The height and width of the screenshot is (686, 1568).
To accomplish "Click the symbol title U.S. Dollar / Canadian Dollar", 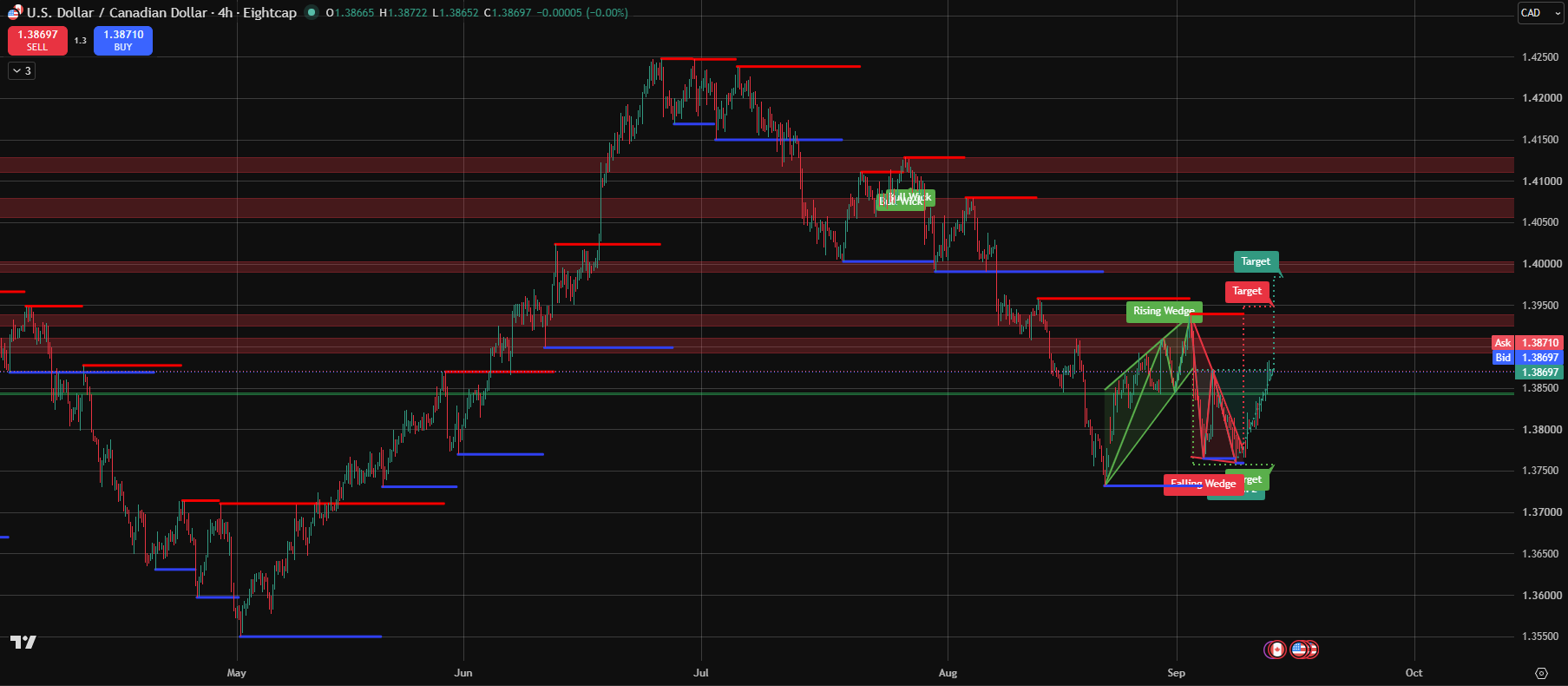I will click(117, 13).
